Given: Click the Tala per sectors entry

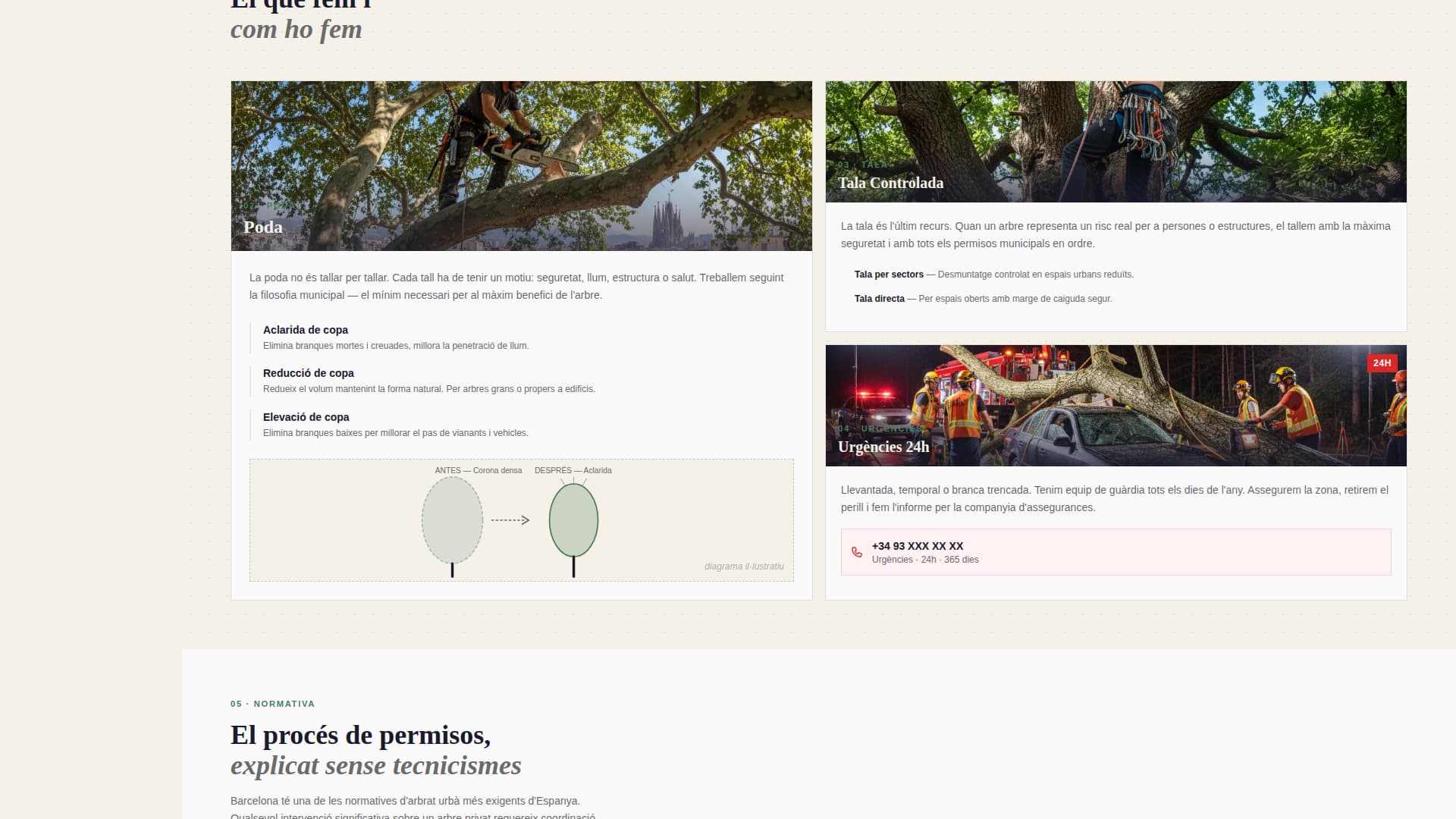Looking at the screenshot, I should pyautogui.click(x=994, y=275).
